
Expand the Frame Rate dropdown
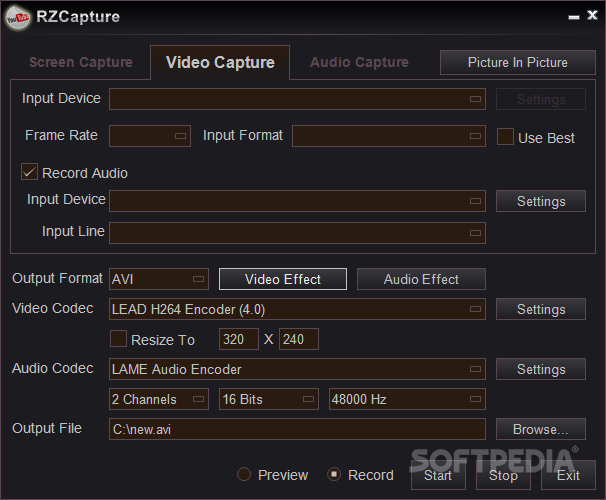(x=150, y=136)
